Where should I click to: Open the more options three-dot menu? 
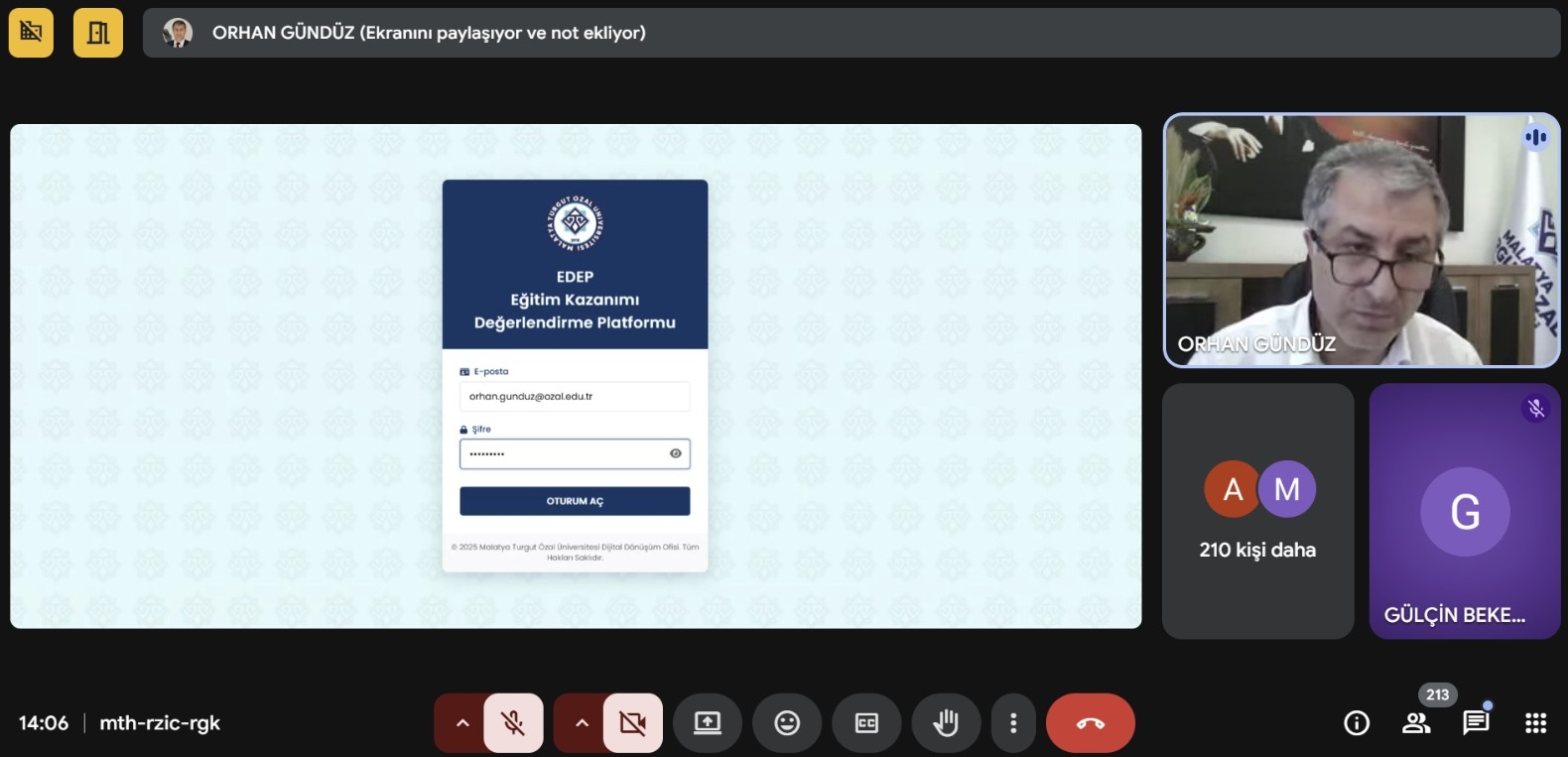point(1012,723)
